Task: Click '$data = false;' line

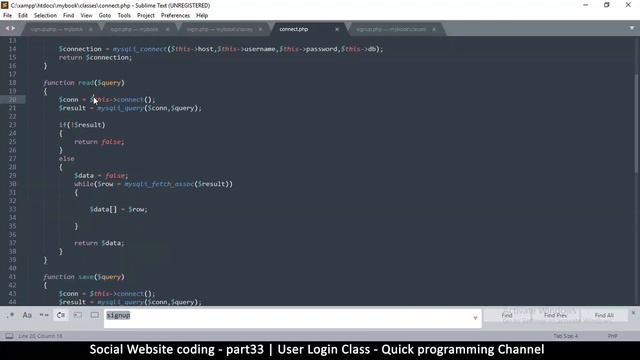Action: [100, 176]
